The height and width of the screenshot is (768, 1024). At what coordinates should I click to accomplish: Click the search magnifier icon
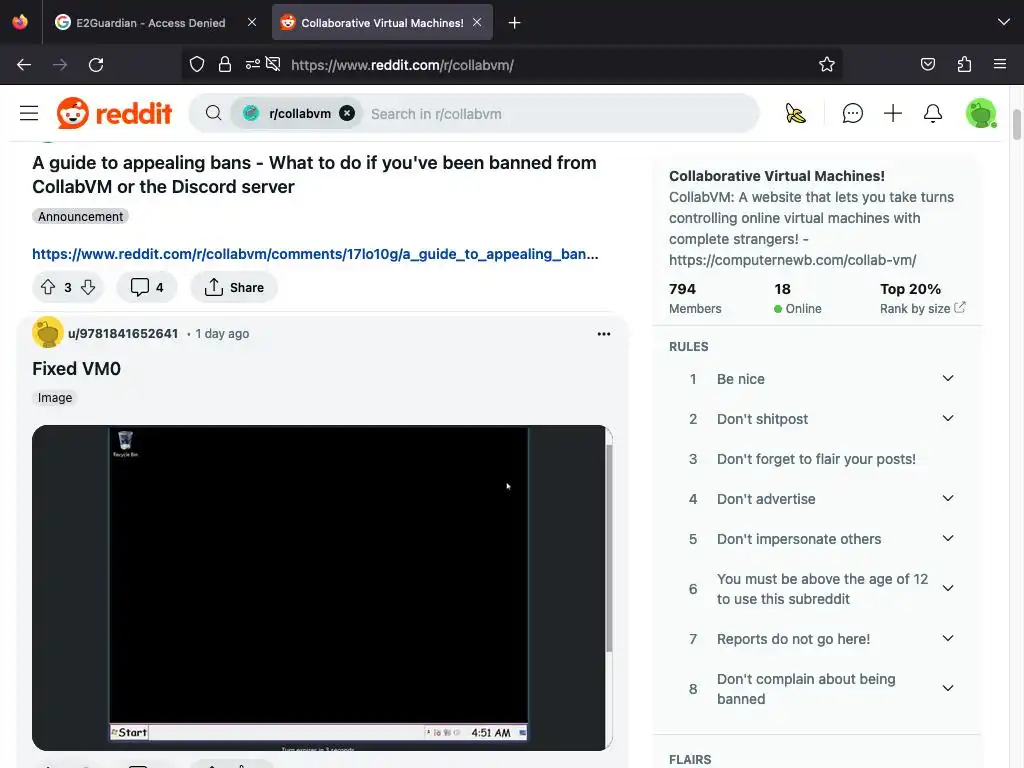214,114
